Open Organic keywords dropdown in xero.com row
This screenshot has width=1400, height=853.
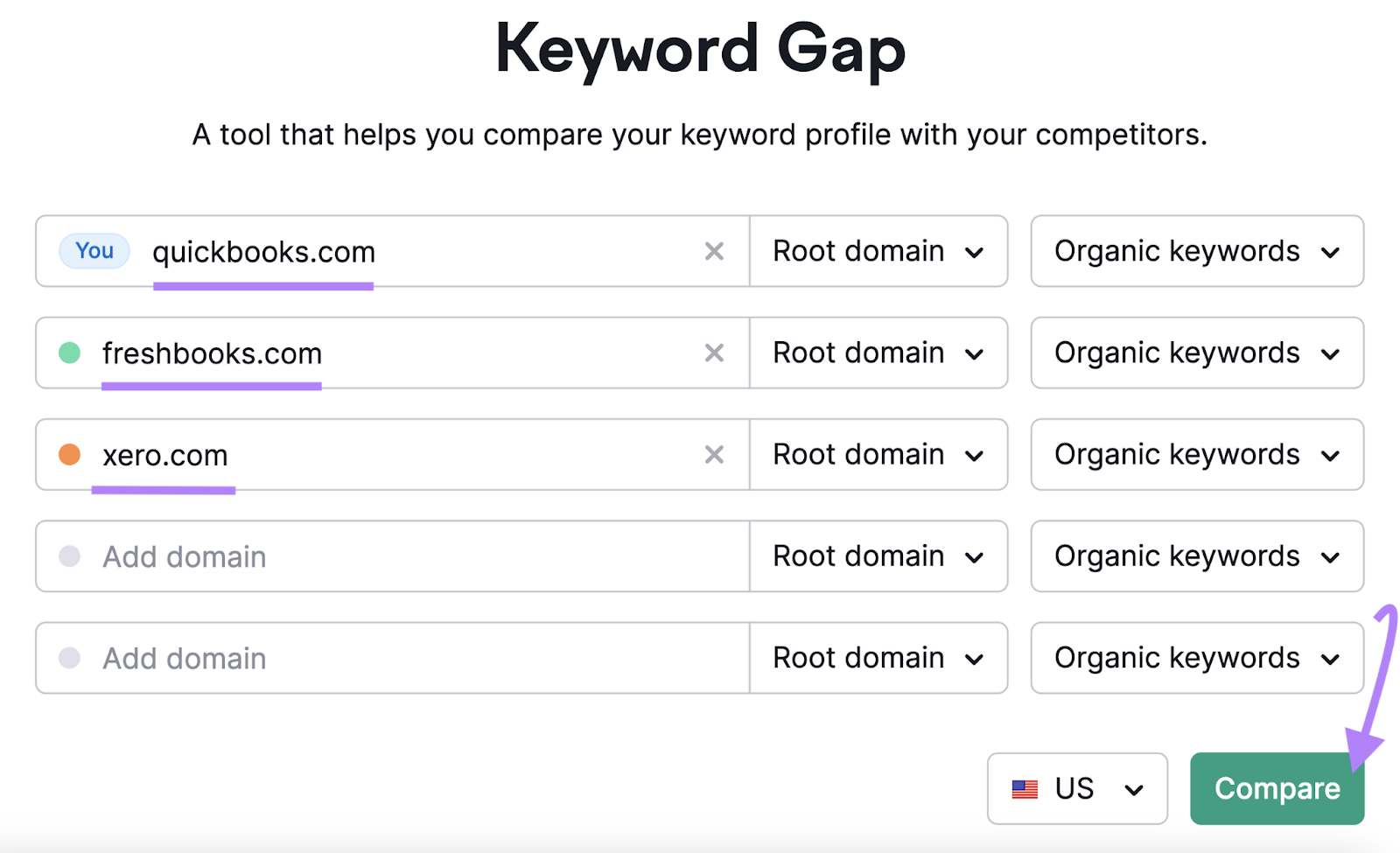click(x=1196, y=455)
